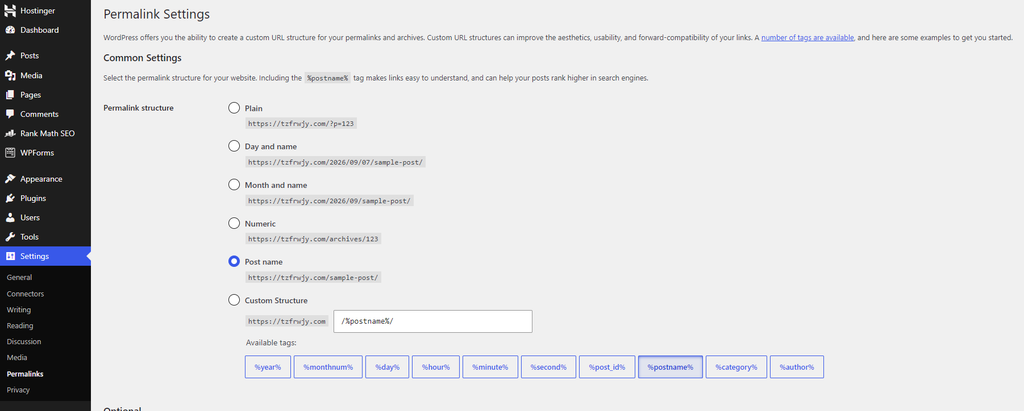Image resolution: width=1024 pixels, height=411 pixels.
Task: Open the Discussion settings submenu
Action: tap(24, 342)
